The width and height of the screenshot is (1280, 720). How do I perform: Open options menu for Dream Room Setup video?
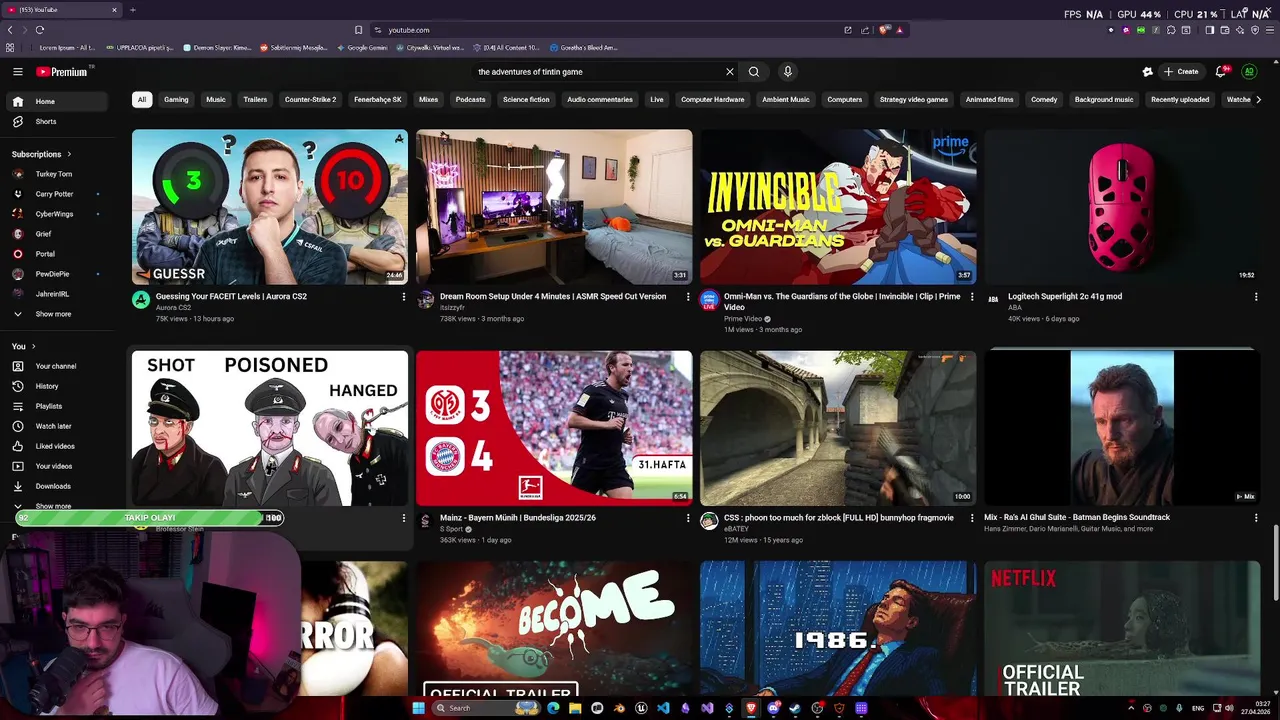(688, 297)
